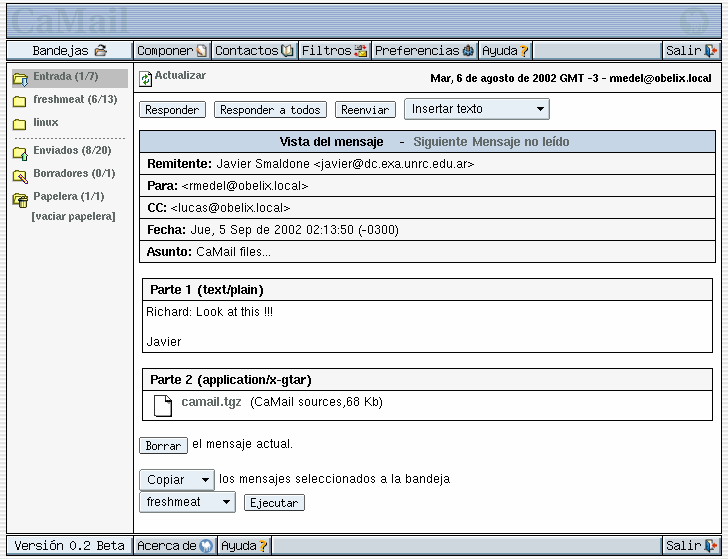Open the Contactos menu
The width and height of the screenshot is (728, 559).
click(253, 50)
